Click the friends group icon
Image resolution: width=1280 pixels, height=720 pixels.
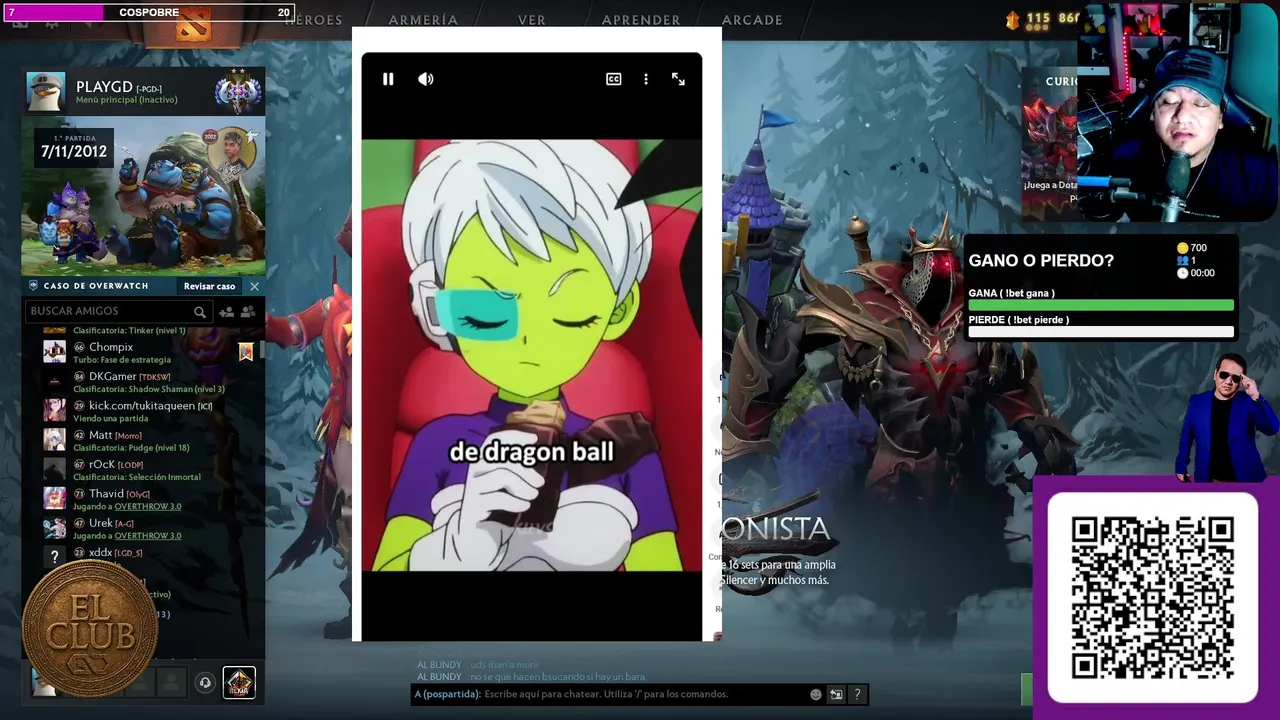(x=248, y=312)
